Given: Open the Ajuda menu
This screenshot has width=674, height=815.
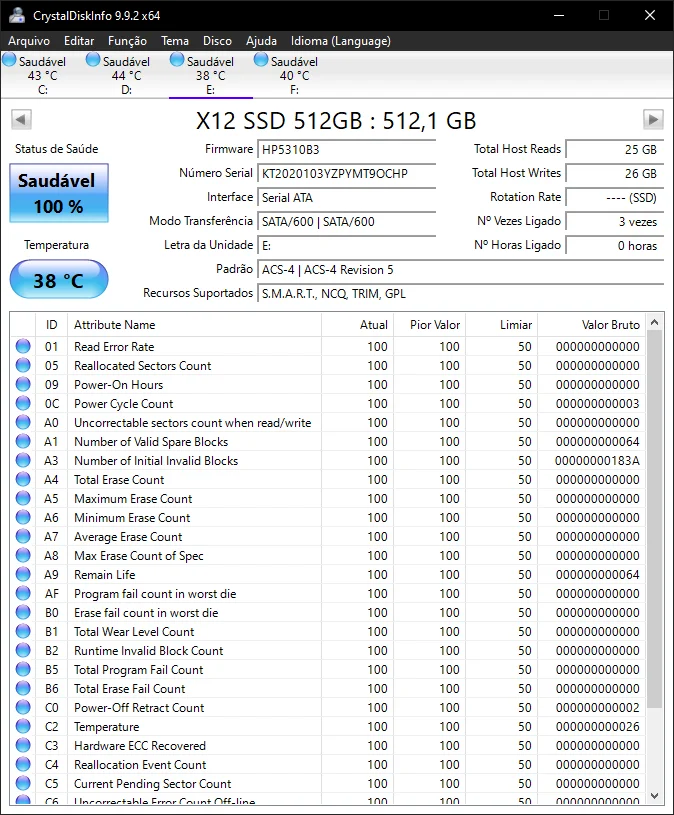Looking at the screenshot, I should 261,41.
